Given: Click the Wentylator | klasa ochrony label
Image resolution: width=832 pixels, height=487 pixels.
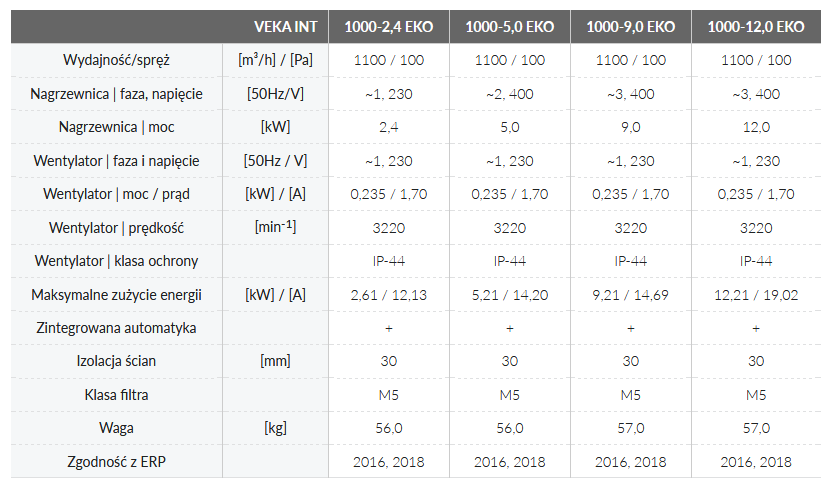Looking at the screenshot, I should (x=116, y=261).
